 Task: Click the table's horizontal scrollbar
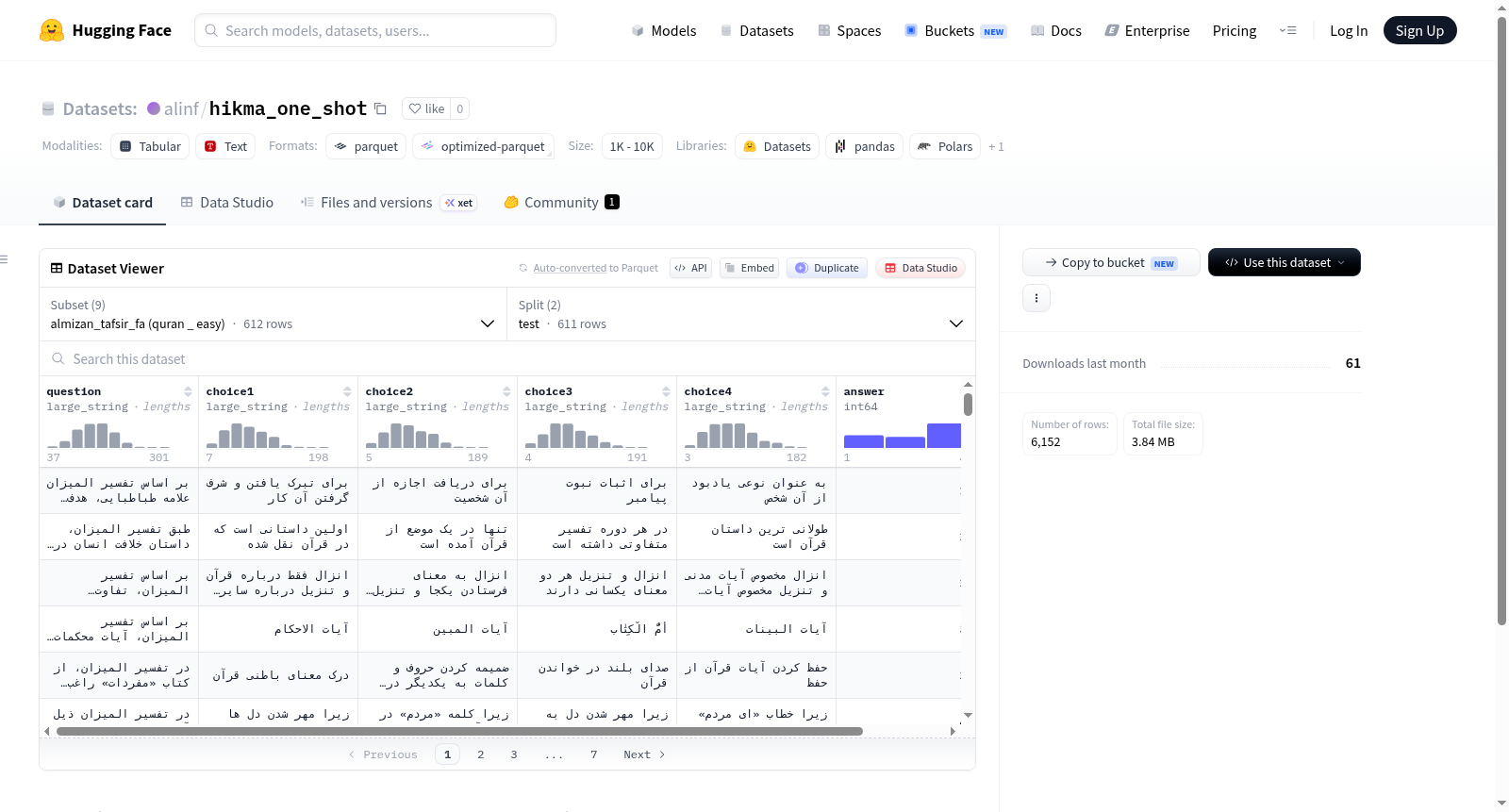[459, 731]
